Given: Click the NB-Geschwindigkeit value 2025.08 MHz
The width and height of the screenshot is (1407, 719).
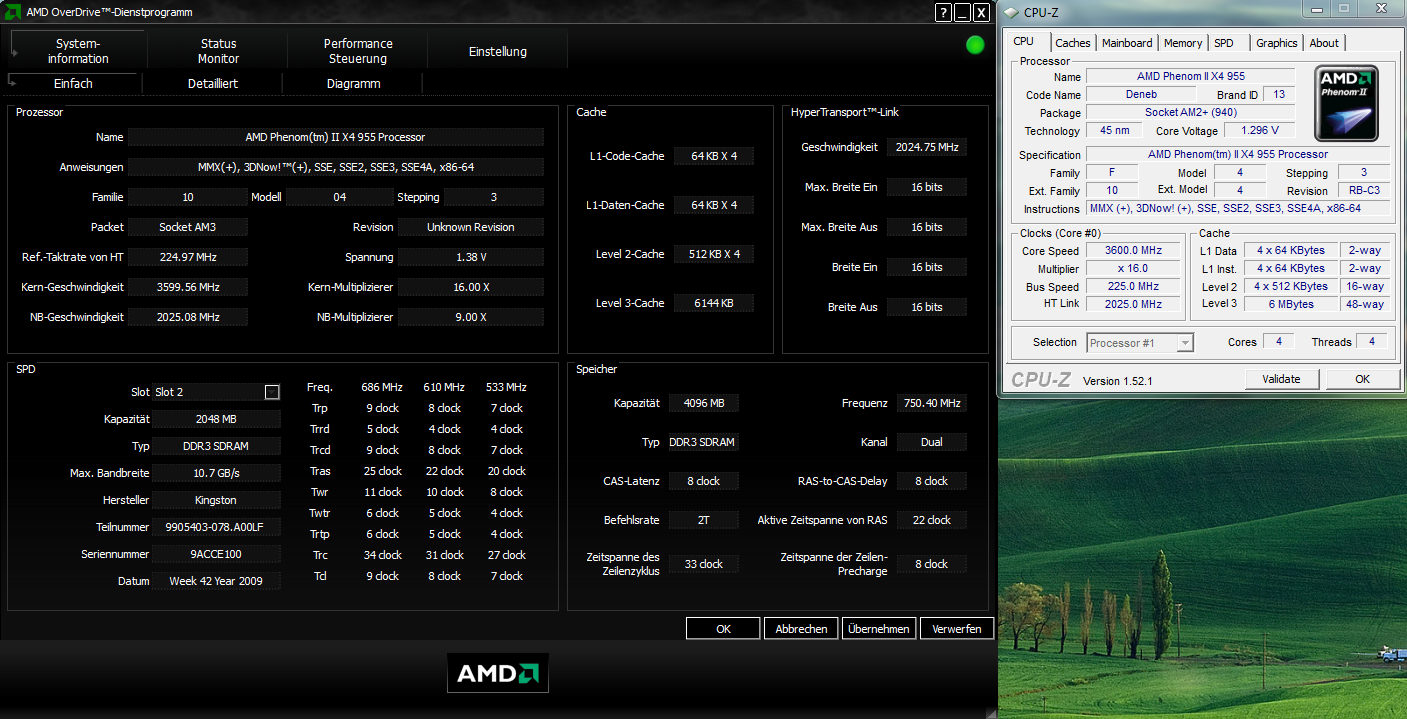Looking at the screenshot, I should [188, 317].
